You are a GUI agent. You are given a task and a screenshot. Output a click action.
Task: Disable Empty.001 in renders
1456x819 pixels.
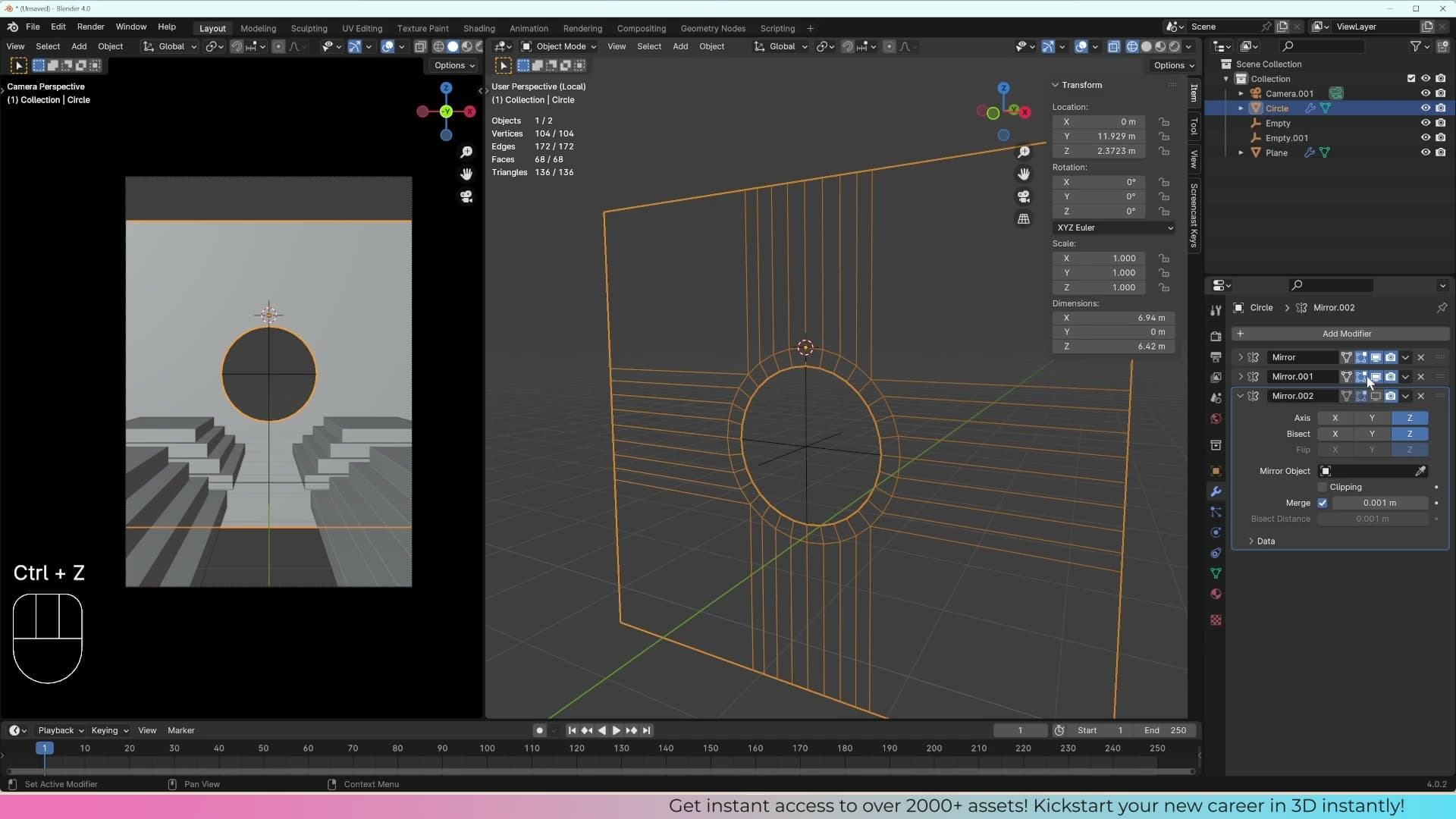(x=1441, y=138)
